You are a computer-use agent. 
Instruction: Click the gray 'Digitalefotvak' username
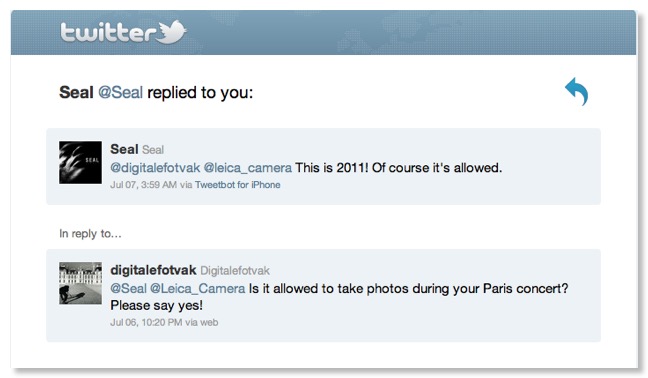click(235, 271)
